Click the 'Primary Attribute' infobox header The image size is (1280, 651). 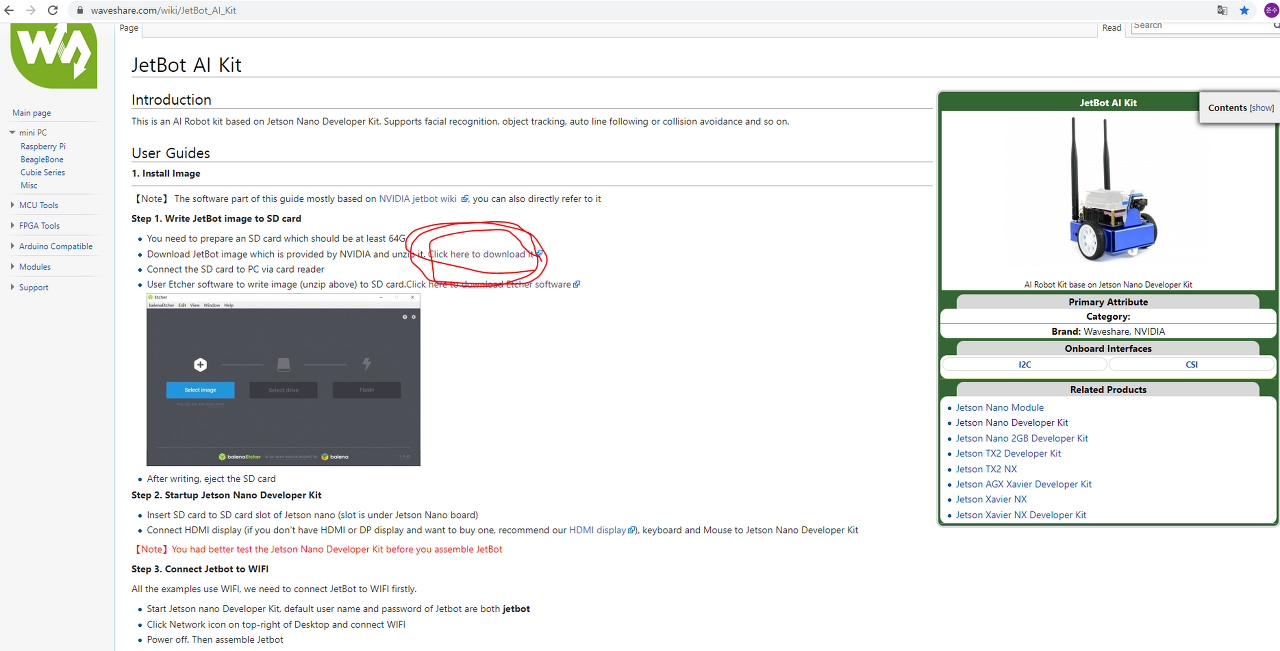pos(1108,302)
